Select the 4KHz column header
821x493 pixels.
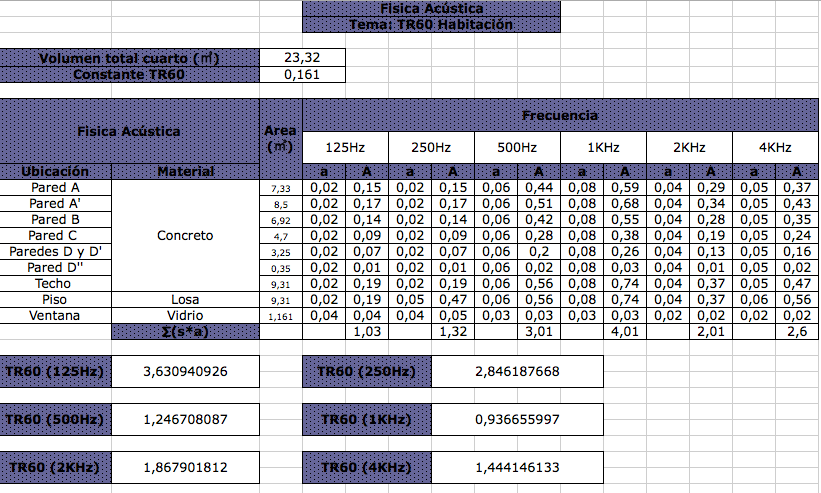[775, 147]
